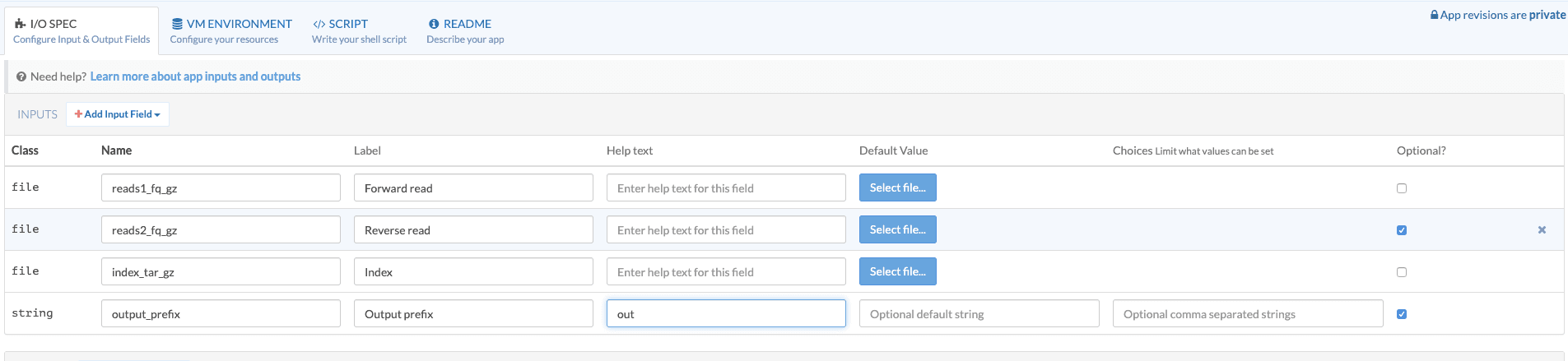The width and height of the screenshot is (1568, 361).
Task: Select file for Reverse read default
Action: click(898, 229)
